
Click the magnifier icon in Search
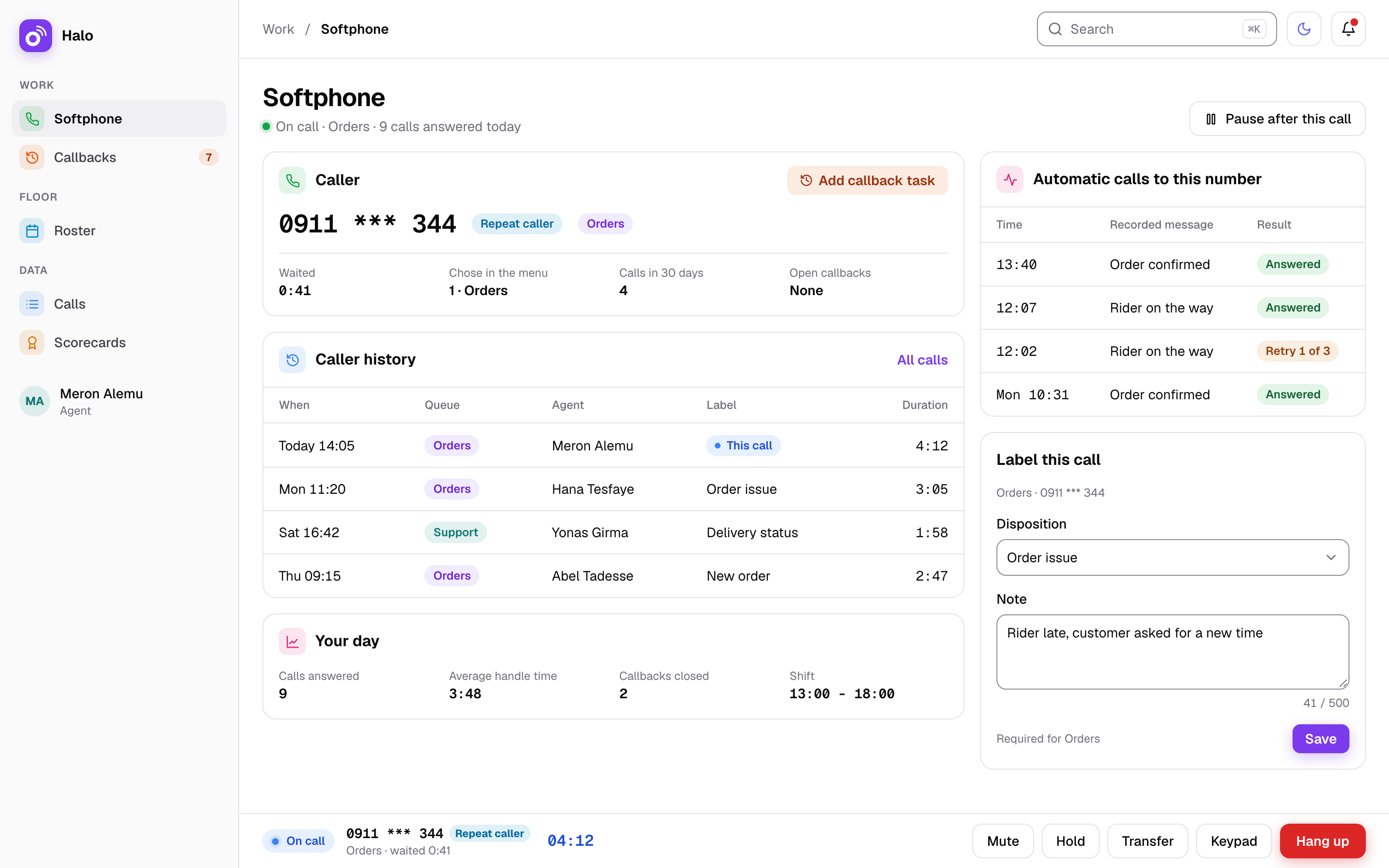click(1055, 29)
